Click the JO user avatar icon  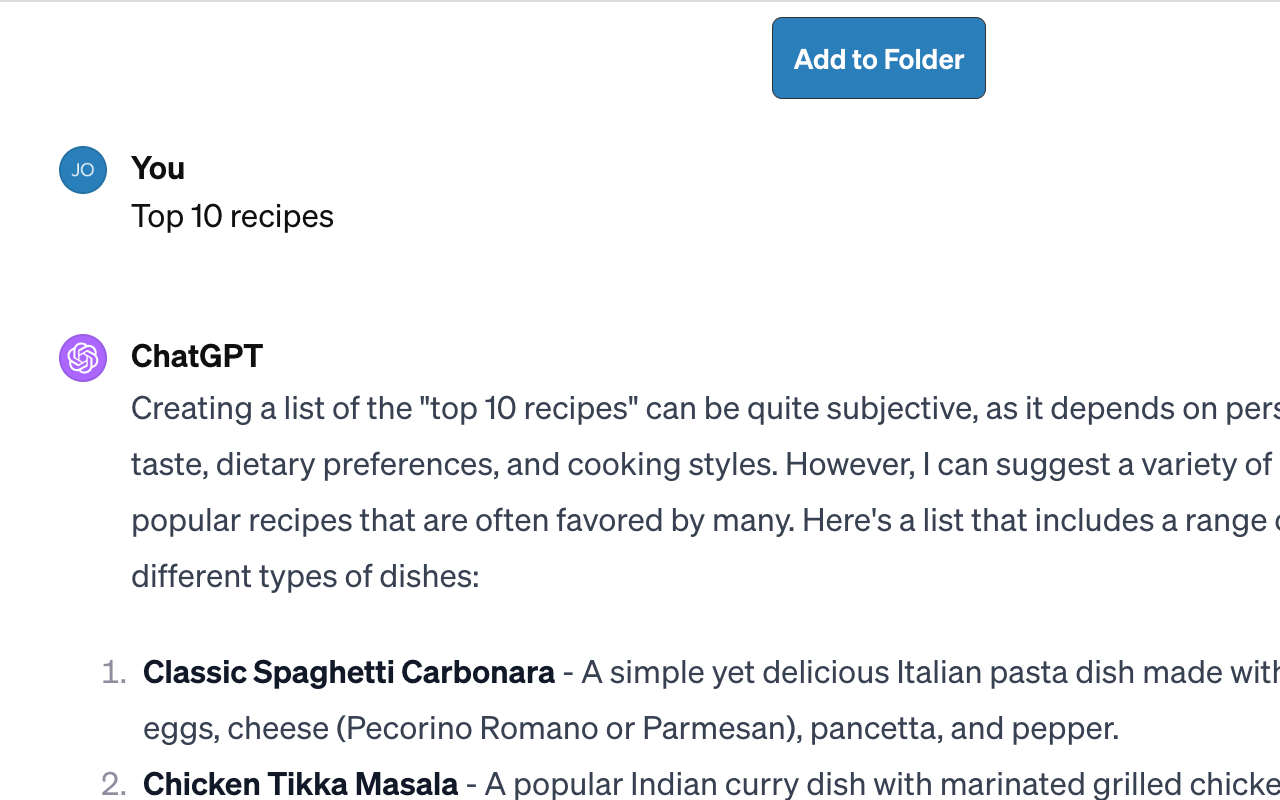[83, 170]
